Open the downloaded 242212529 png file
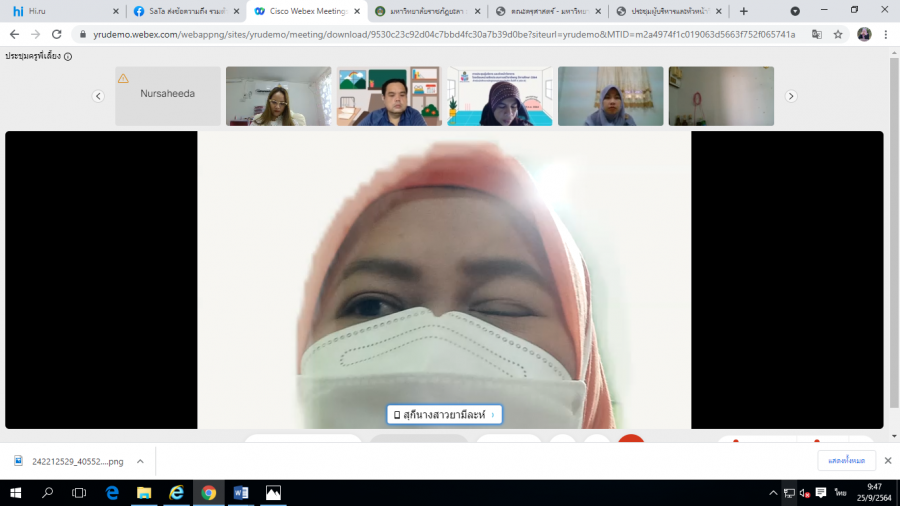Viewport: 900px width, 506px height. [x=70, y=461]
